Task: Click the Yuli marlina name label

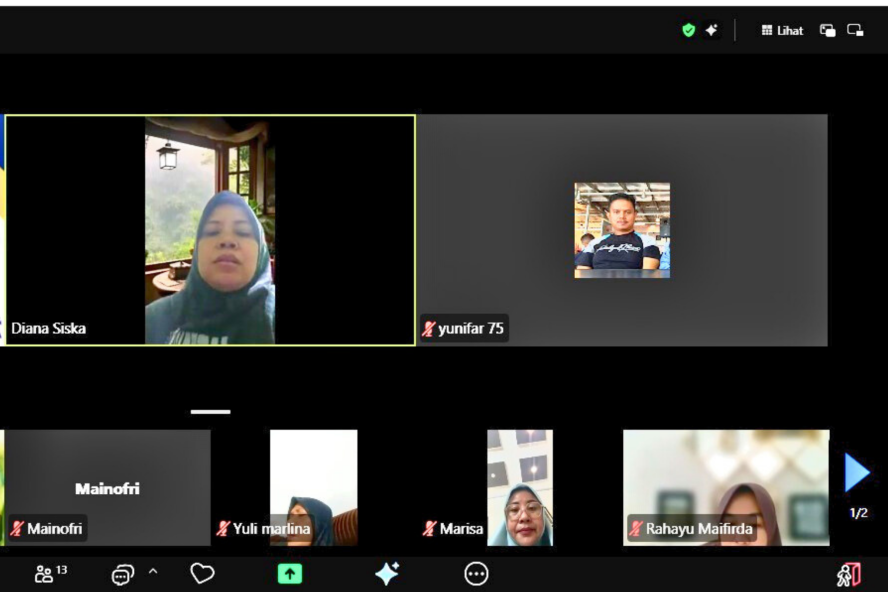Action: click(271, 529)
